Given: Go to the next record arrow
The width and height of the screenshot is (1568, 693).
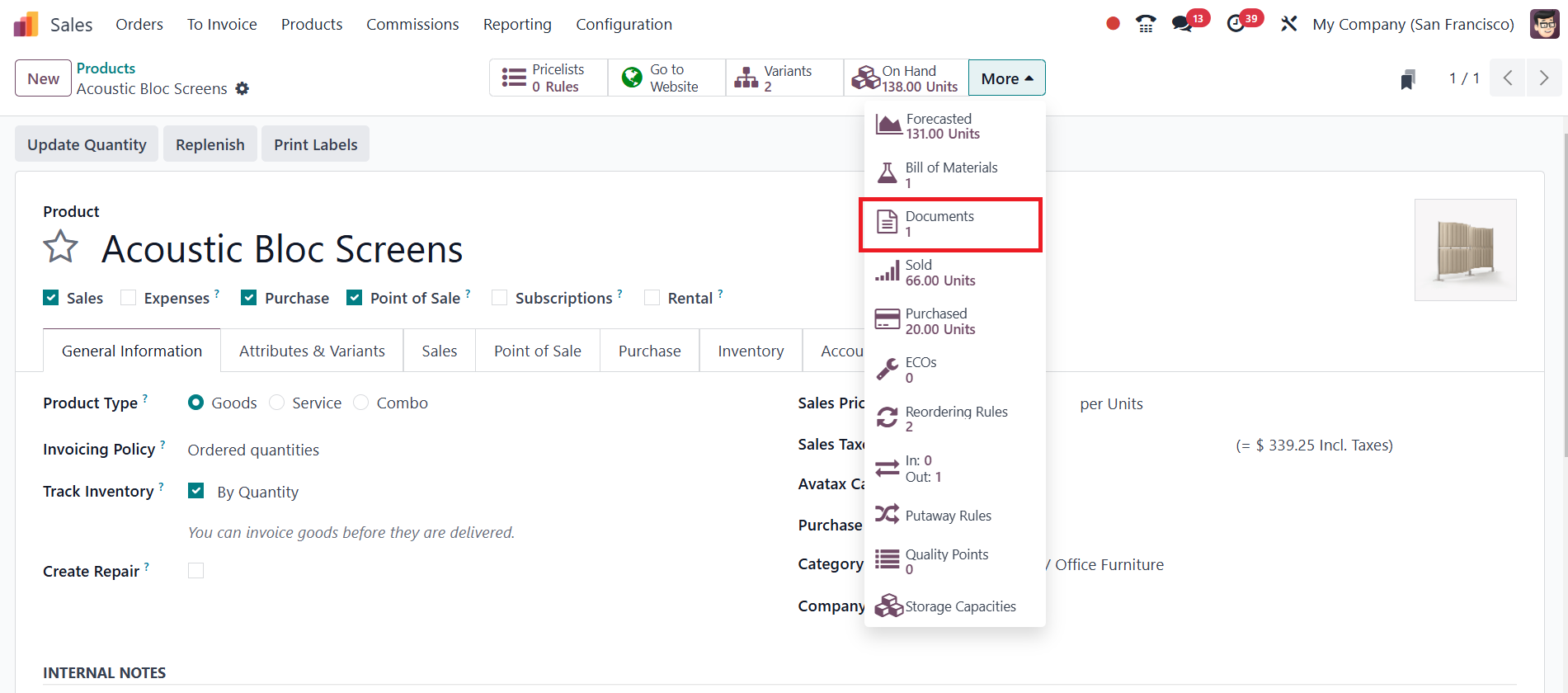Looking at the screenshot, I should coord(1544,78).
